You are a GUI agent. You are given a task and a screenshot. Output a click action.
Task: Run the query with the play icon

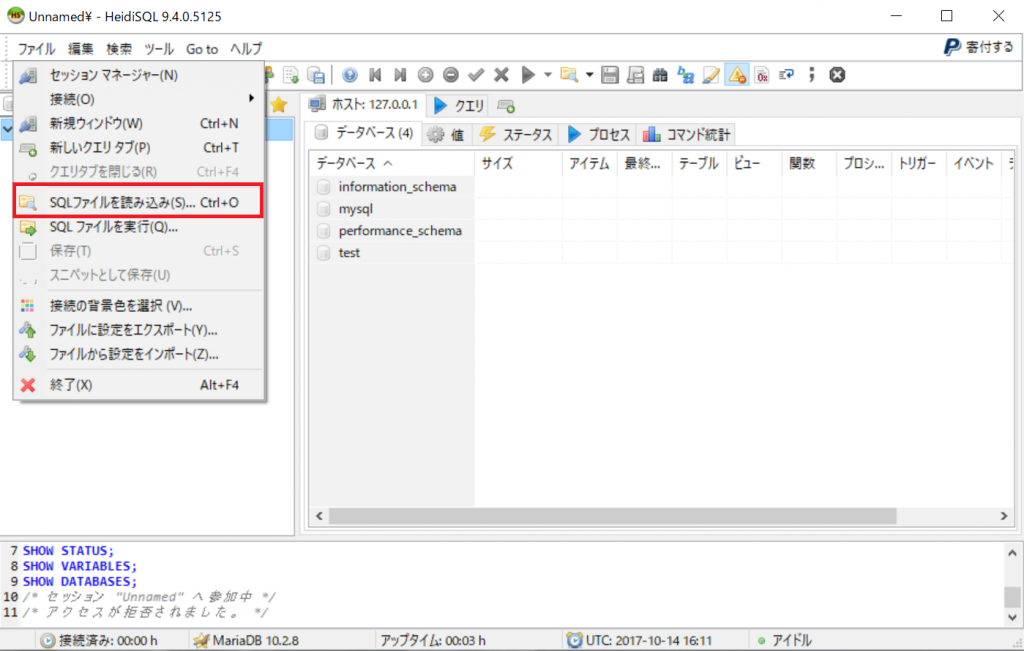point(528,75)
